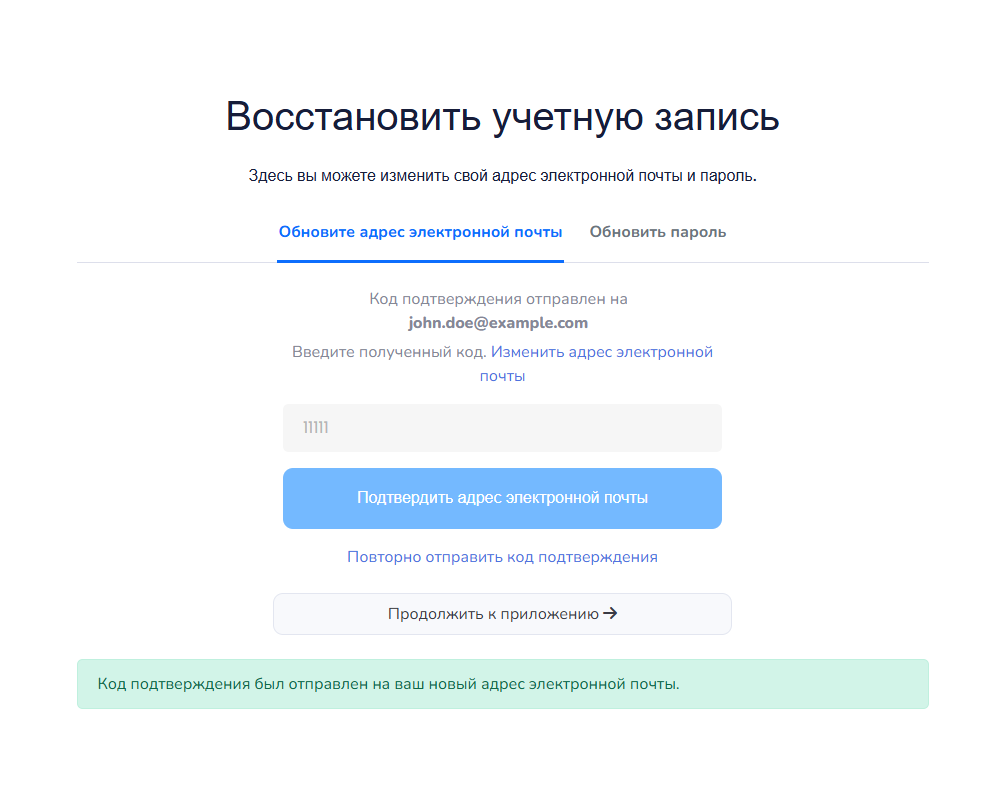Switch to the Обновить пароль tab

tap(657, 232)
